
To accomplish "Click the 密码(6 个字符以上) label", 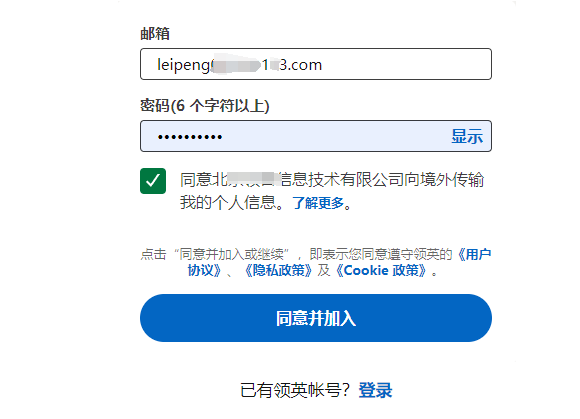I will (x=205, y=106).
